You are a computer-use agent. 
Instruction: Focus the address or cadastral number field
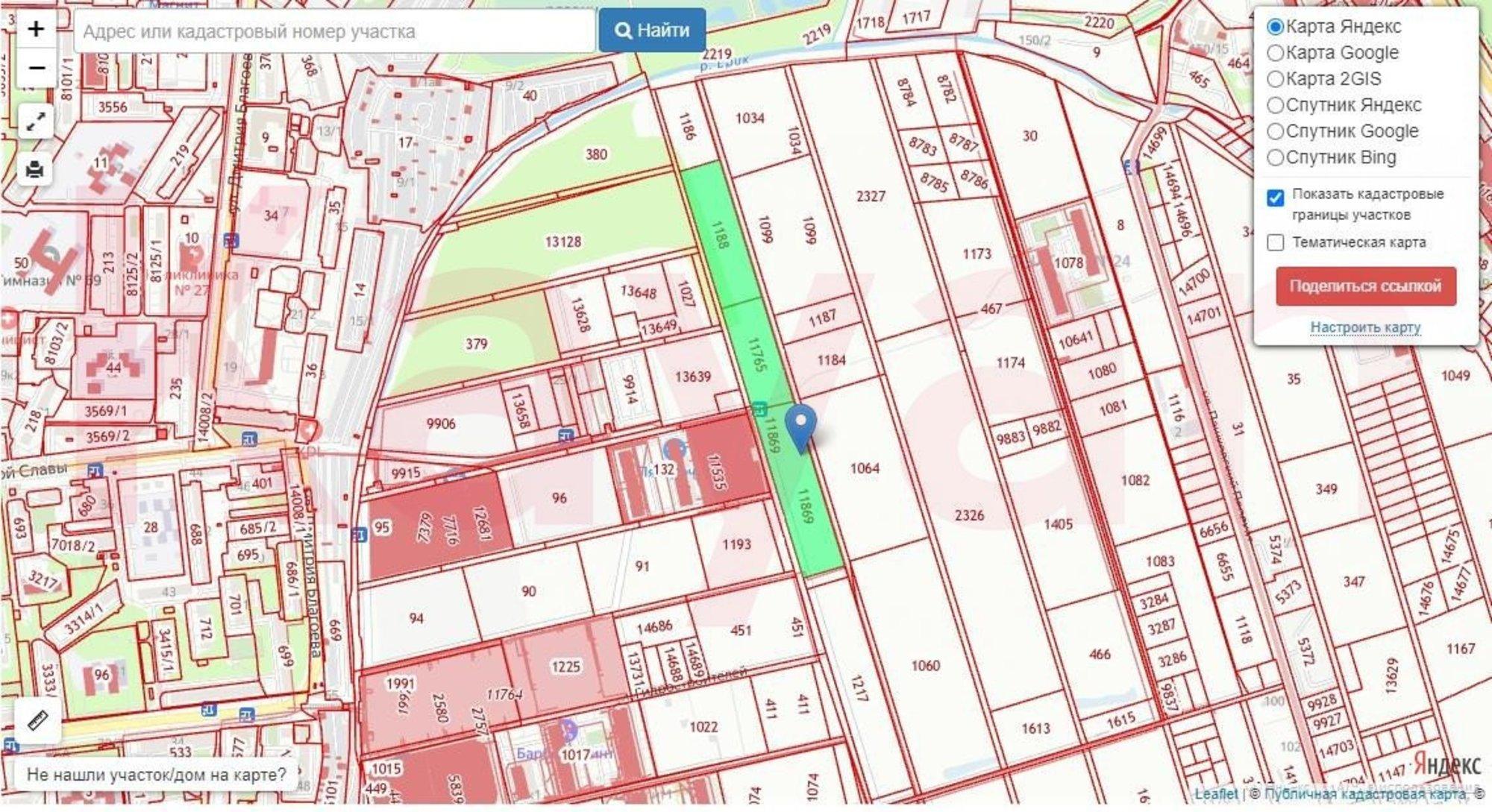tap(334, 31)
